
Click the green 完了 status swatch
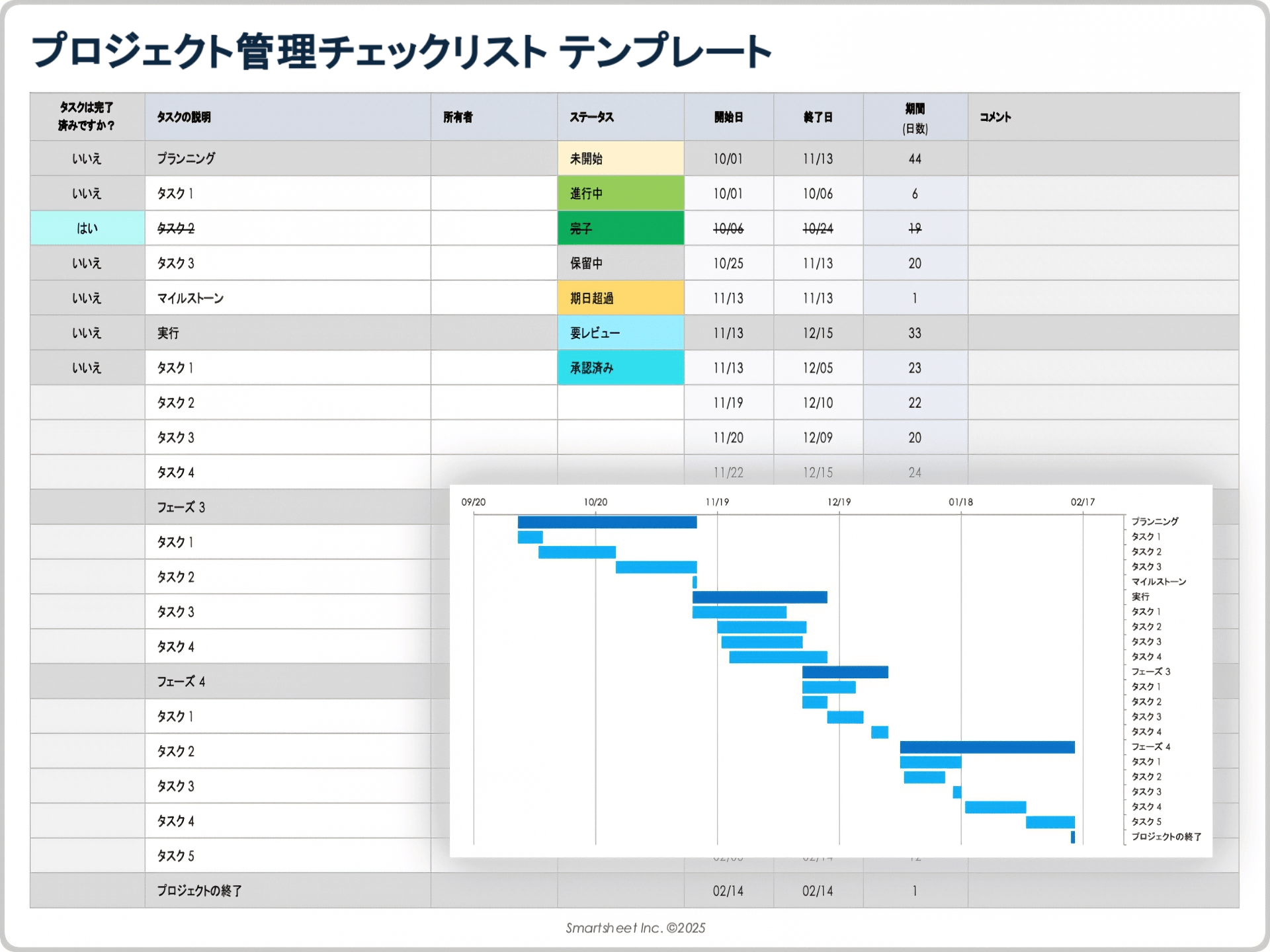(x=620, y=228)
